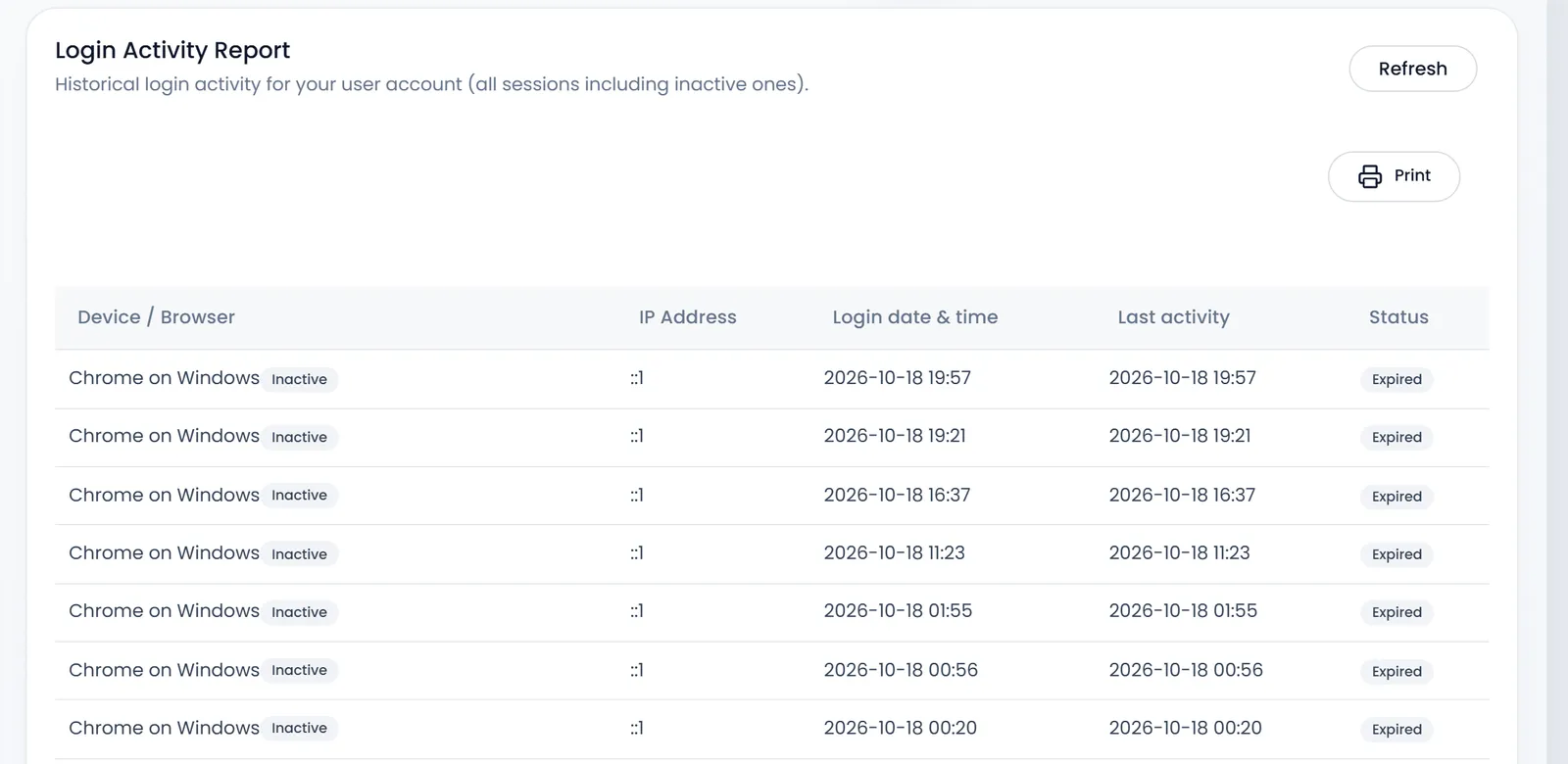Click the Expired badge in the 19:21 row
The image size is (1568, 764).
pyautogui.click(x=1396, y=437)
